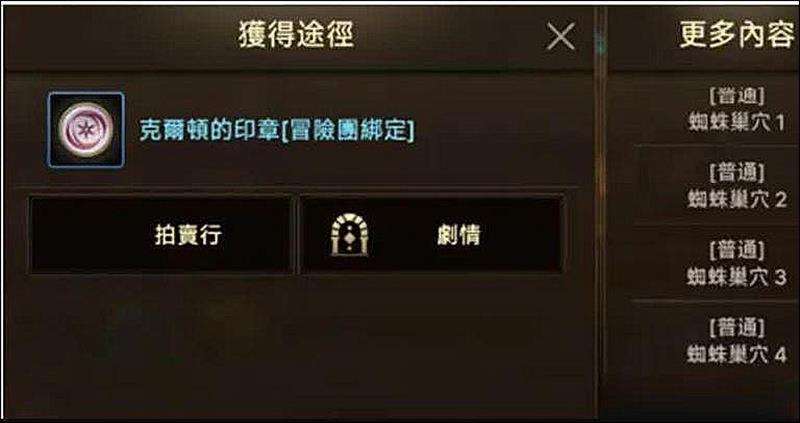Open the 劇情 acquisition route

(x=433, y=235)
